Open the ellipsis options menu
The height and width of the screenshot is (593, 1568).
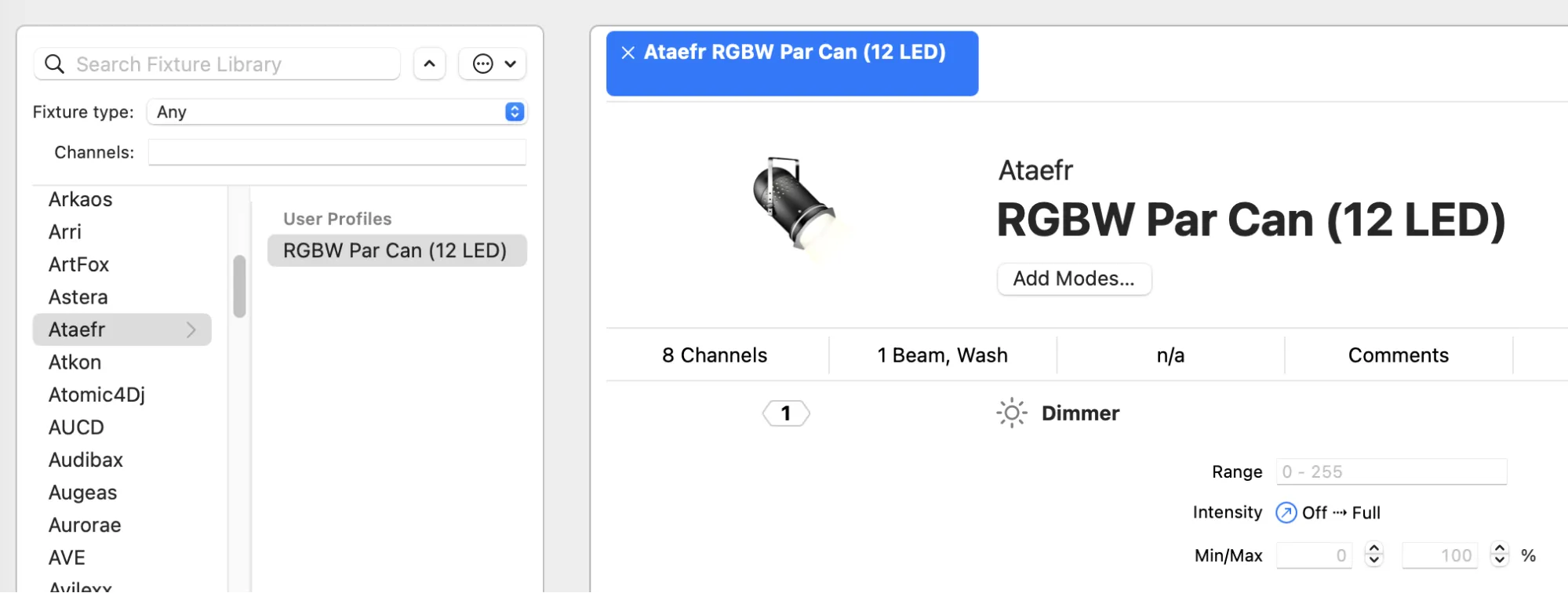click(493, 64)
